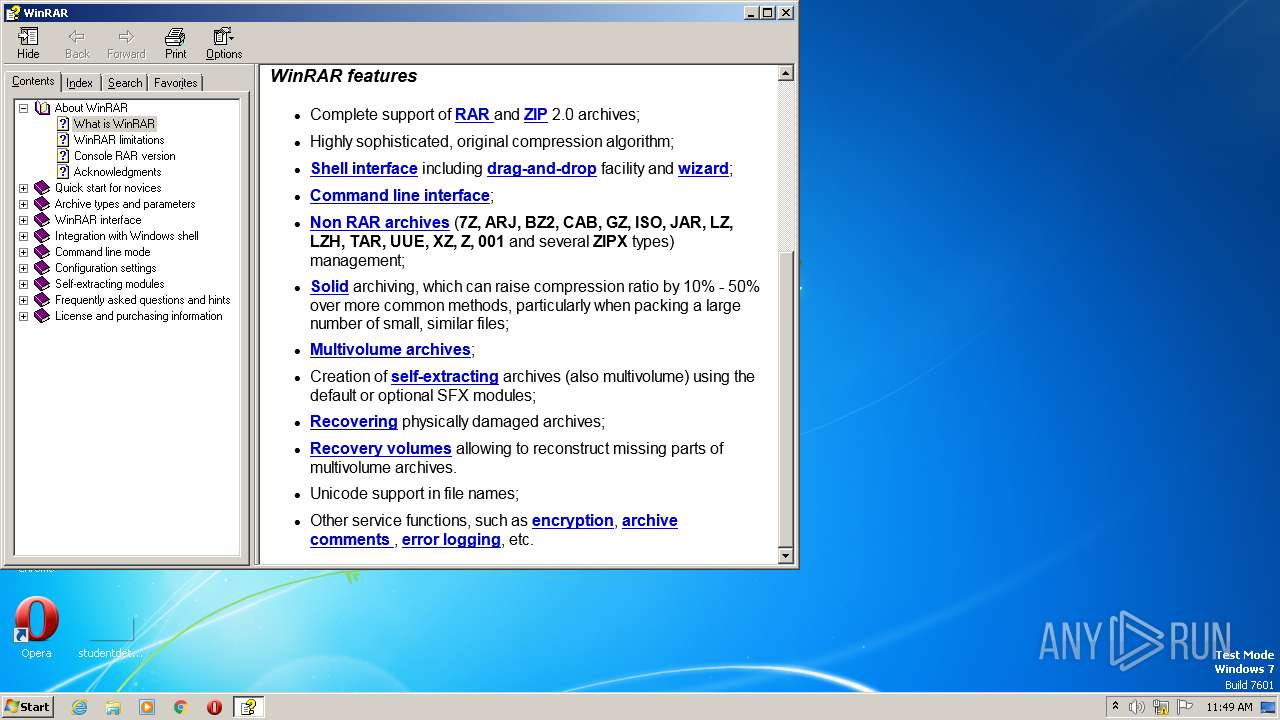1280x720 pixels.
Task: Expand Frequently asked questions and hints node
Action: [x=23, y=300]
